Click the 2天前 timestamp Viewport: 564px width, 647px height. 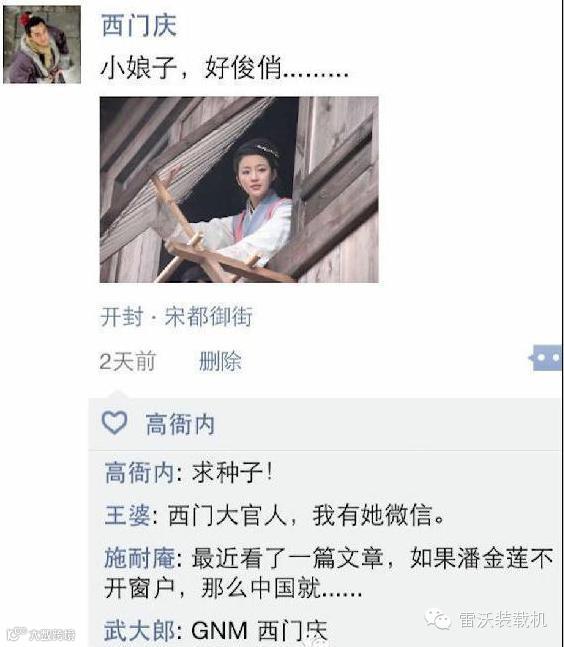point(127,361)
